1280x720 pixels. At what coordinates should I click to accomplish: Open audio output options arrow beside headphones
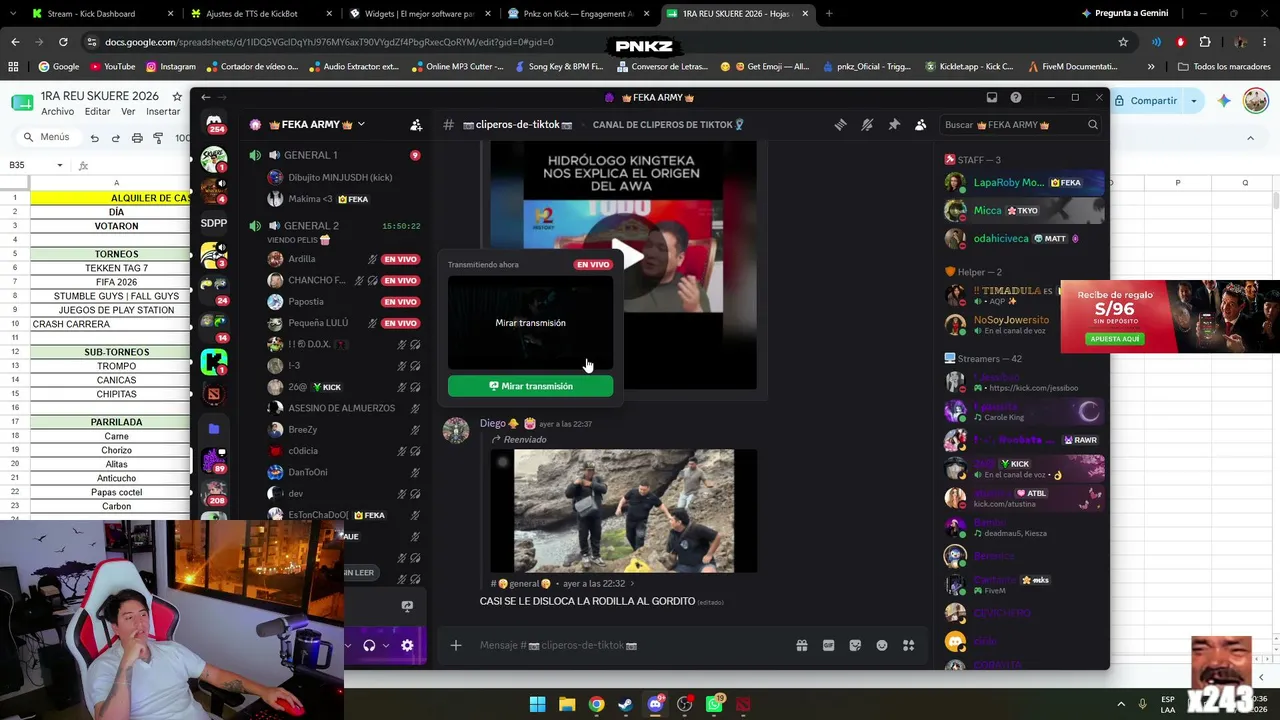pos(385,646)
